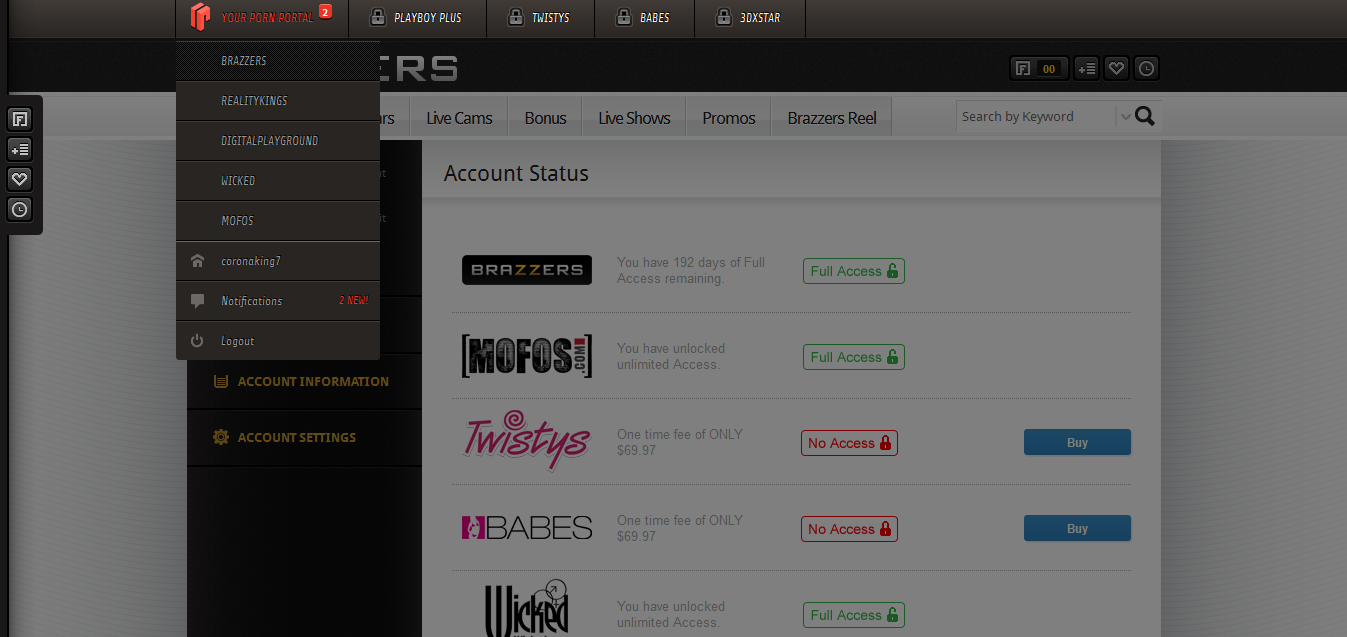Go to the Bonus nav tab
Viewport: 1347px width, 637px height.
point(545,117)
